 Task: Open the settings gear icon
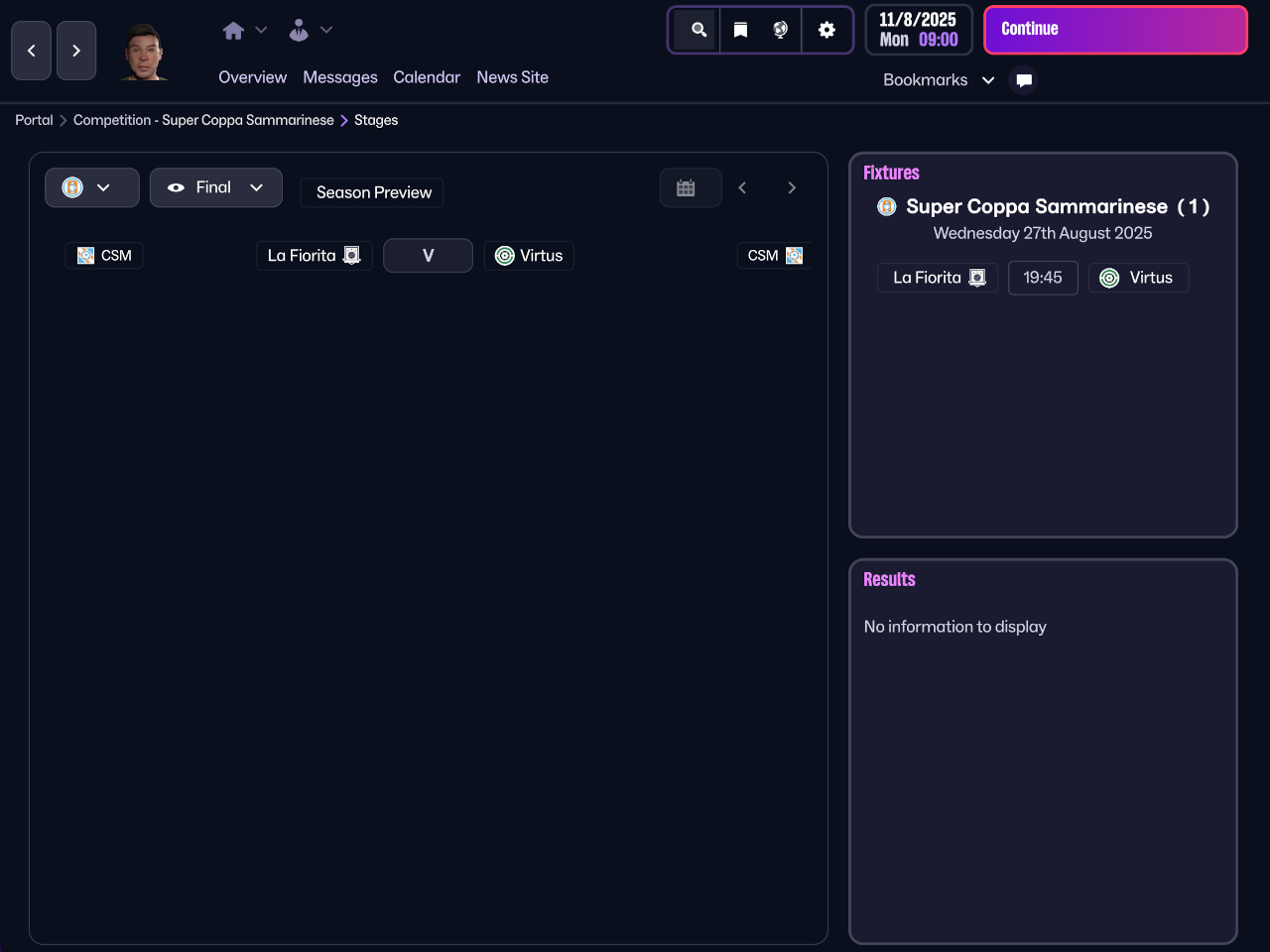[826, 30]
